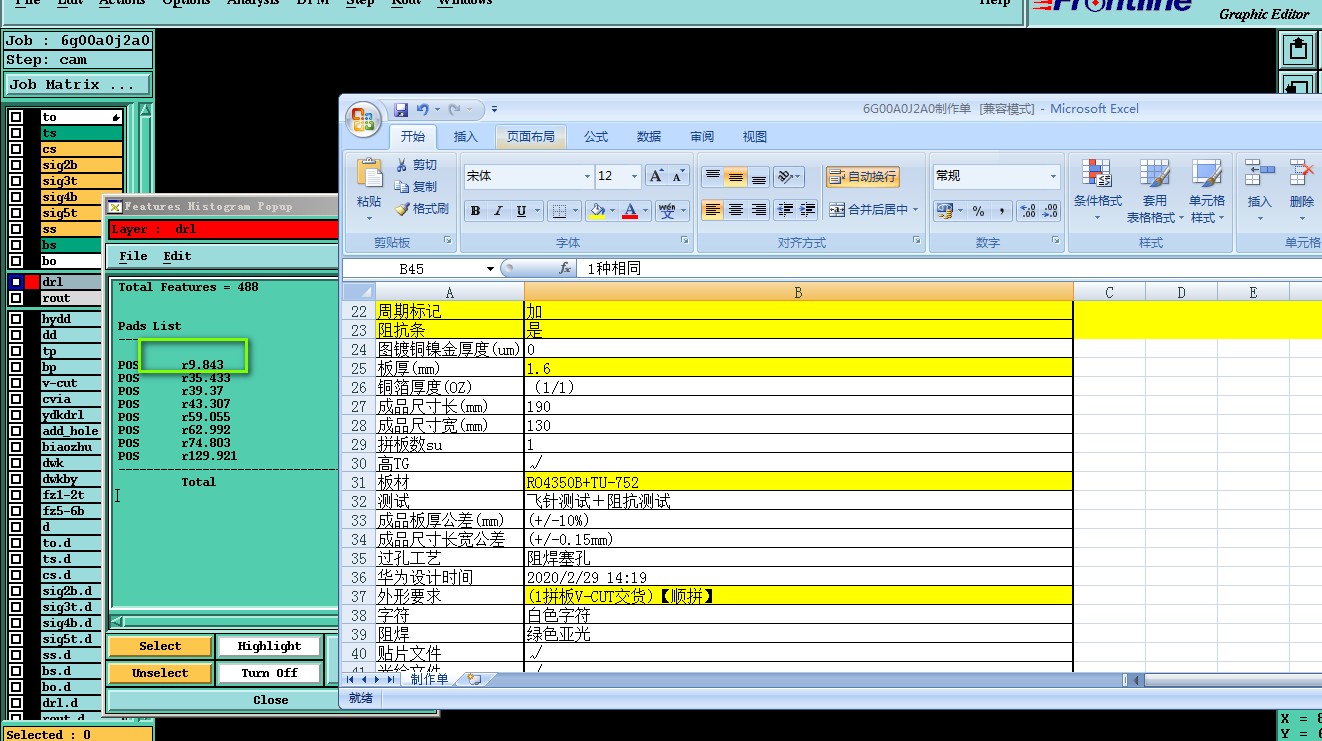Align text to bottom in cell
Screen dimensions: 1322x741
[x=759, y=177]
